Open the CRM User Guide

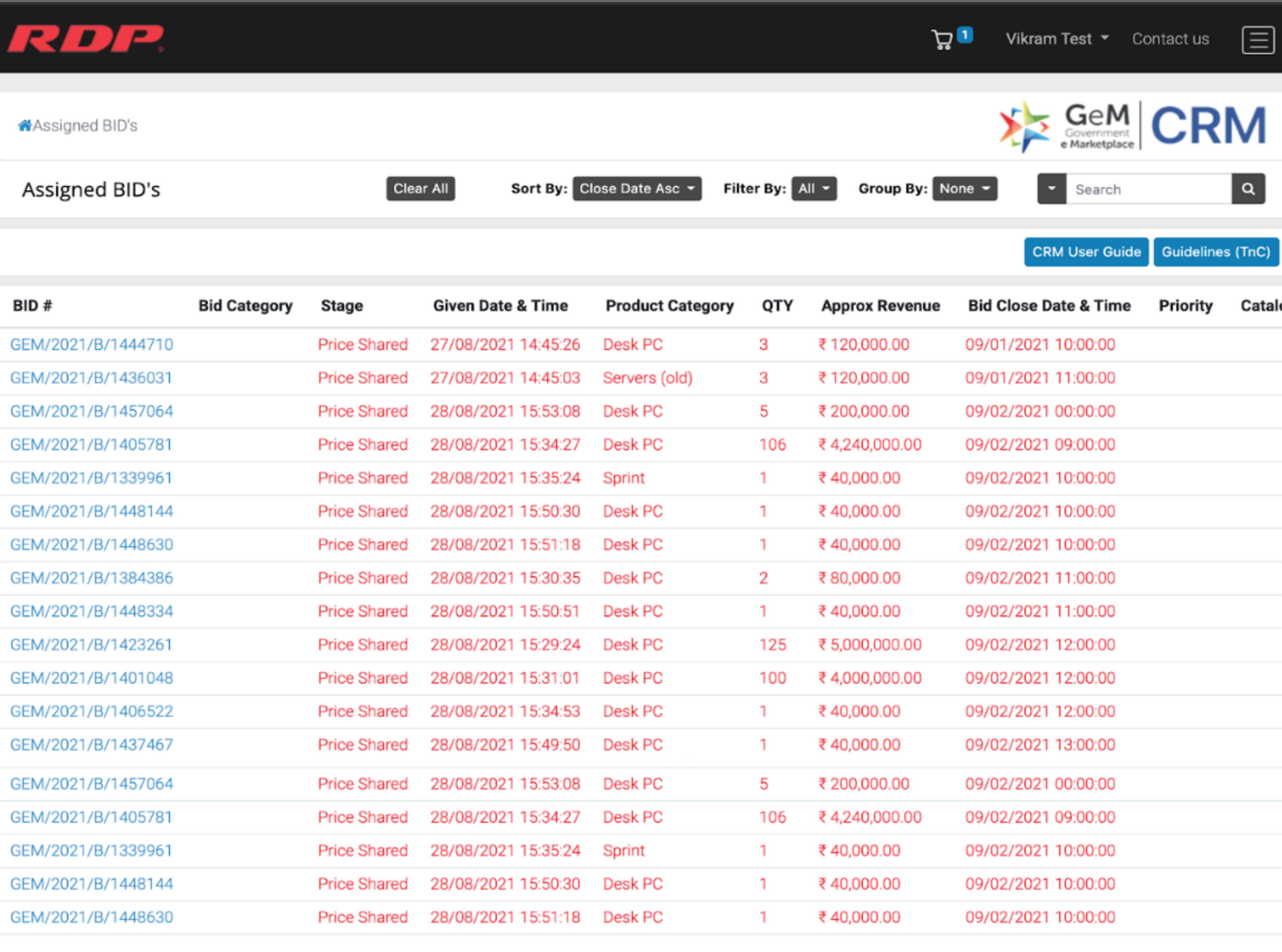pyautogui.click(x=1086, y=252)
